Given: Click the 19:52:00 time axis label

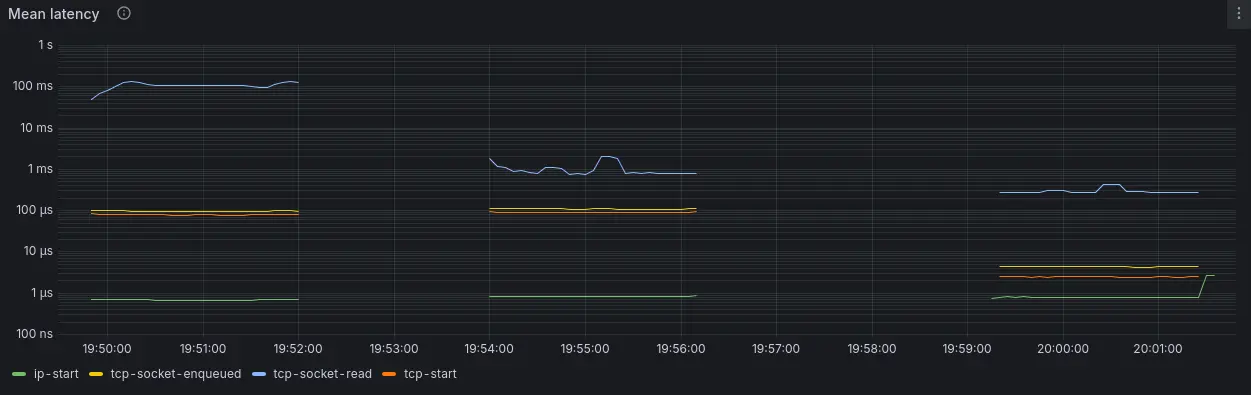Looking at the screenshot, I should [299, 349].
